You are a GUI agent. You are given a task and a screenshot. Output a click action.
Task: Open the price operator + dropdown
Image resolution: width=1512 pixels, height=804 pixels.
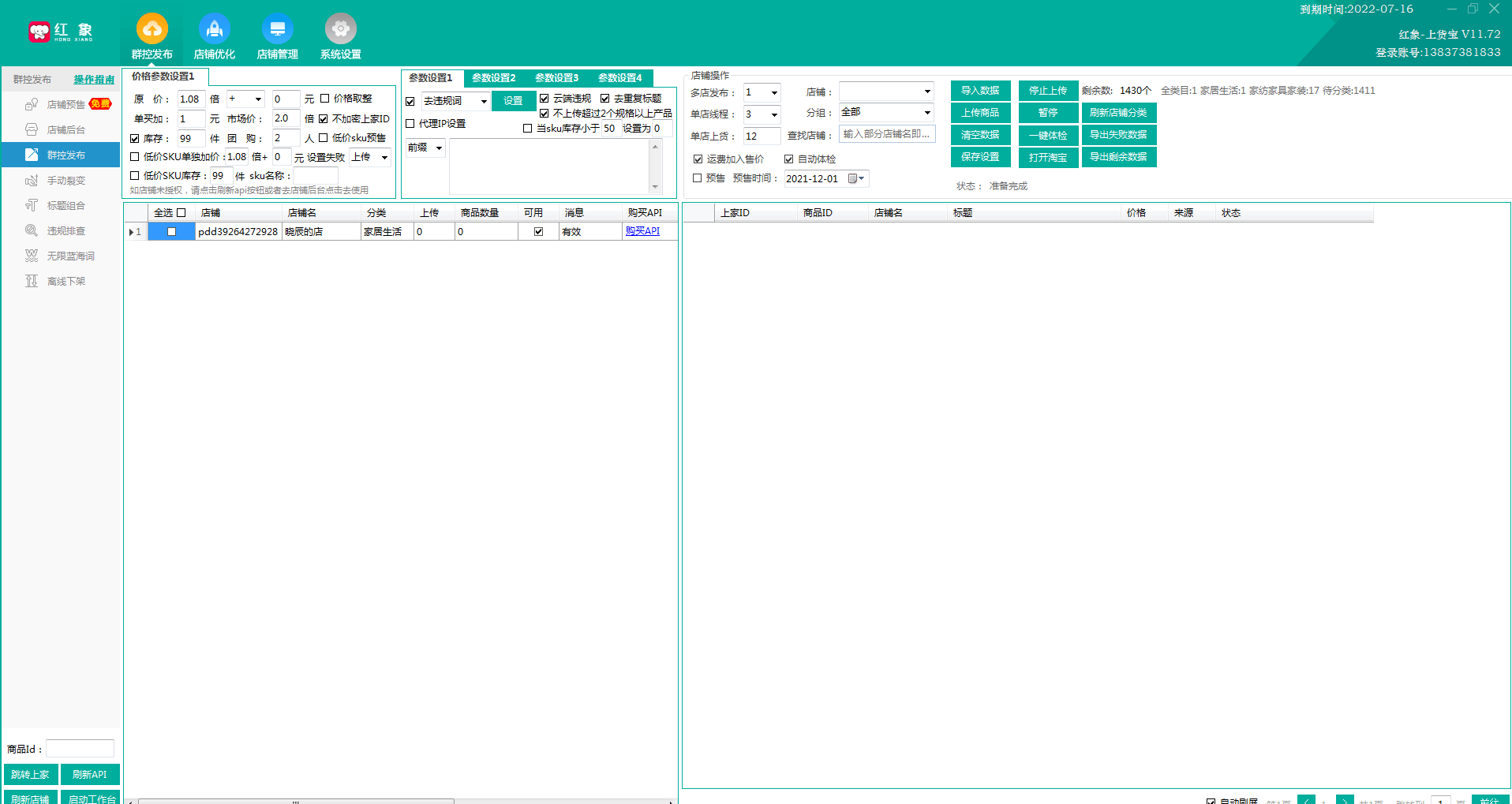click(258, 99)
